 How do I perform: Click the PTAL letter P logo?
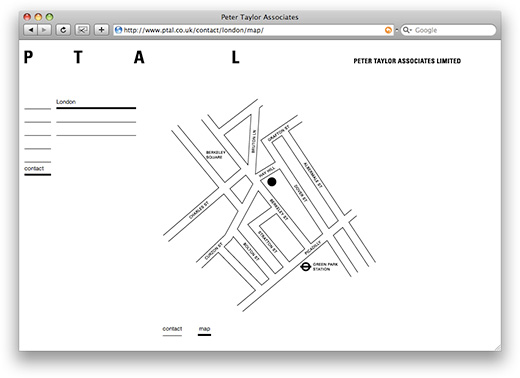[28, 57]
